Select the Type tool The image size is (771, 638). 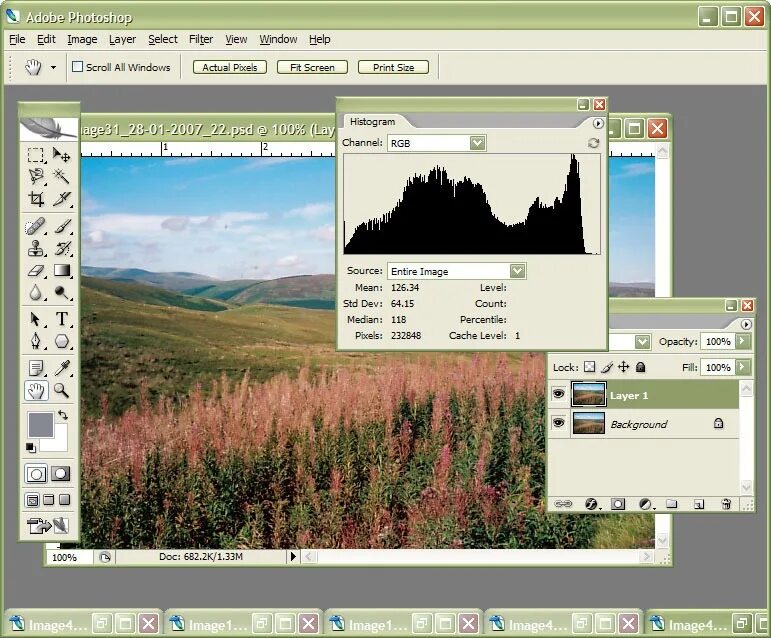tap(61, 319)
